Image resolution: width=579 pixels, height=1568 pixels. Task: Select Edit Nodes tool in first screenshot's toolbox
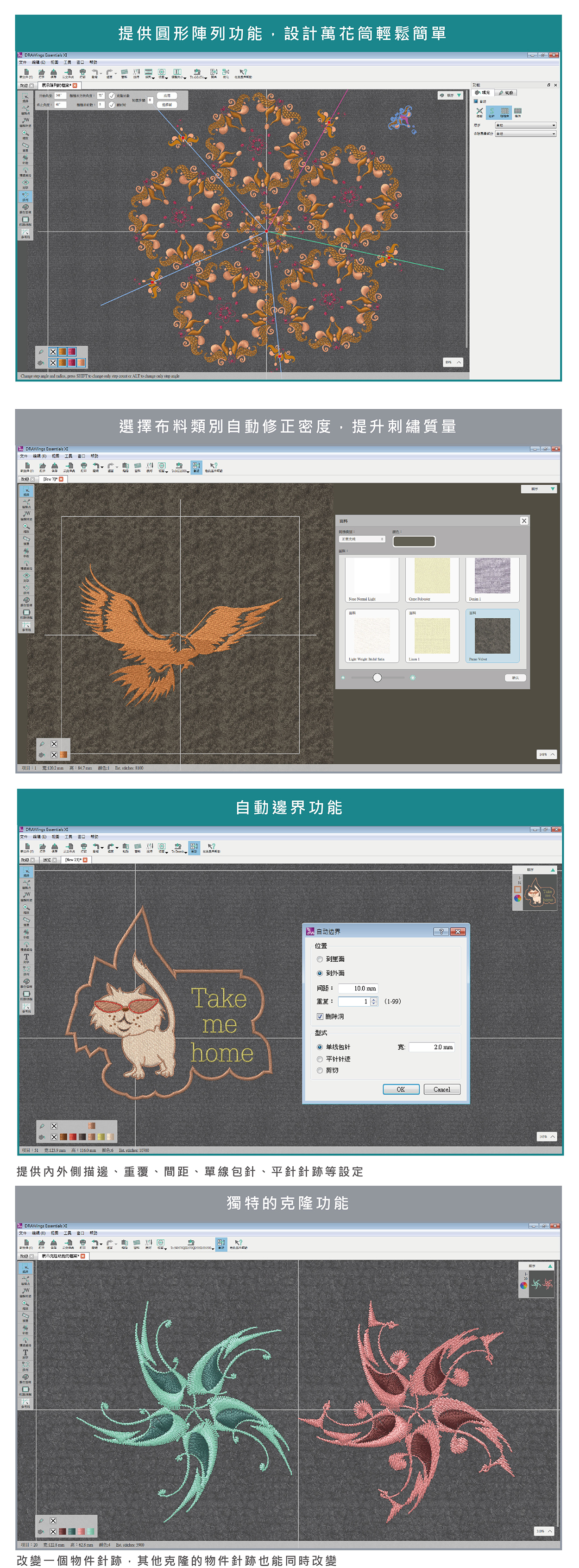click(x=25, y=110)
